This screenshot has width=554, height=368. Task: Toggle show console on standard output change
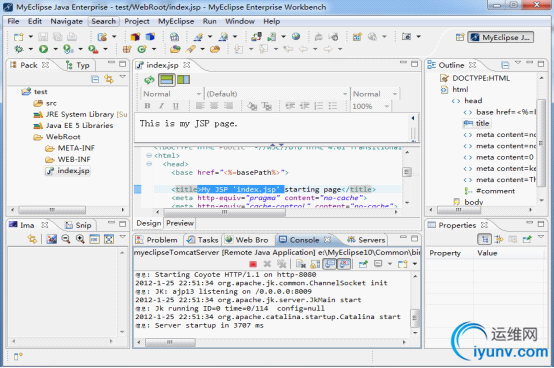[x=330, y=264]
